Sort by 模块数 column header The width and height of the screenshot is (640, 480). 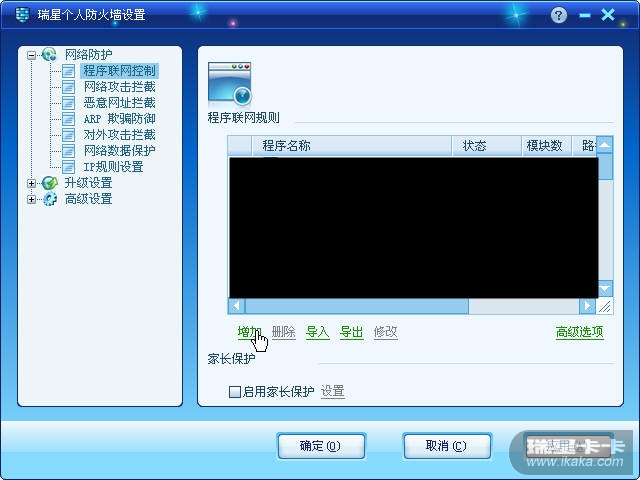[547, 146]
